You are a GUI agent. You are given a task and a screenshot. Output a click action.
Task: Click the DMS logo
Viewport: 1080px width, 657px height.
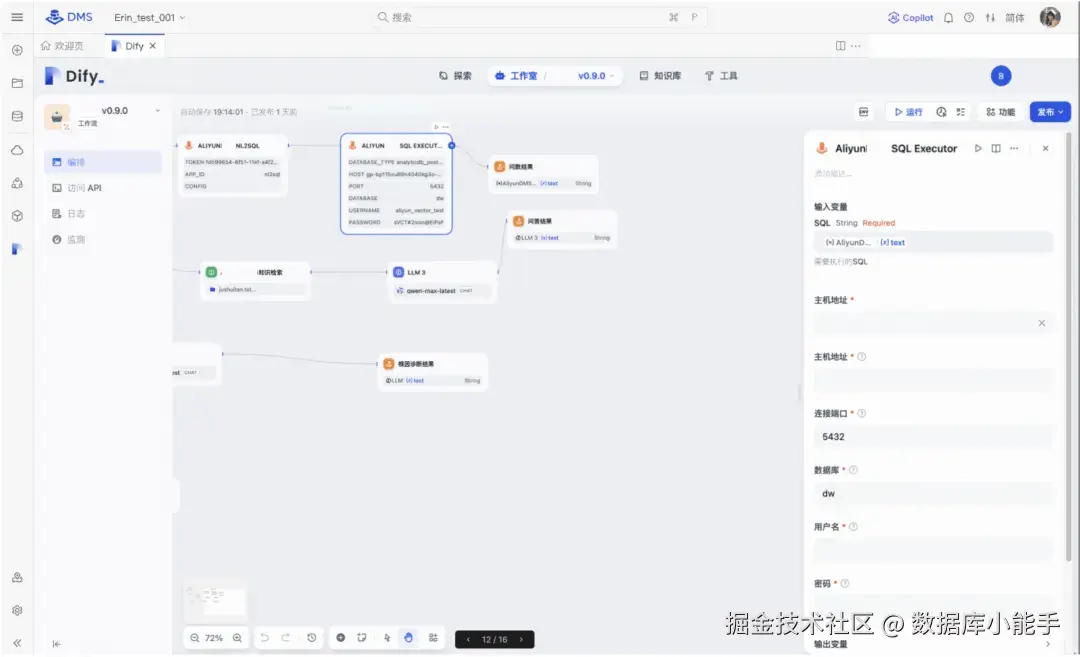pyautogui.click(x=69, y=17)
